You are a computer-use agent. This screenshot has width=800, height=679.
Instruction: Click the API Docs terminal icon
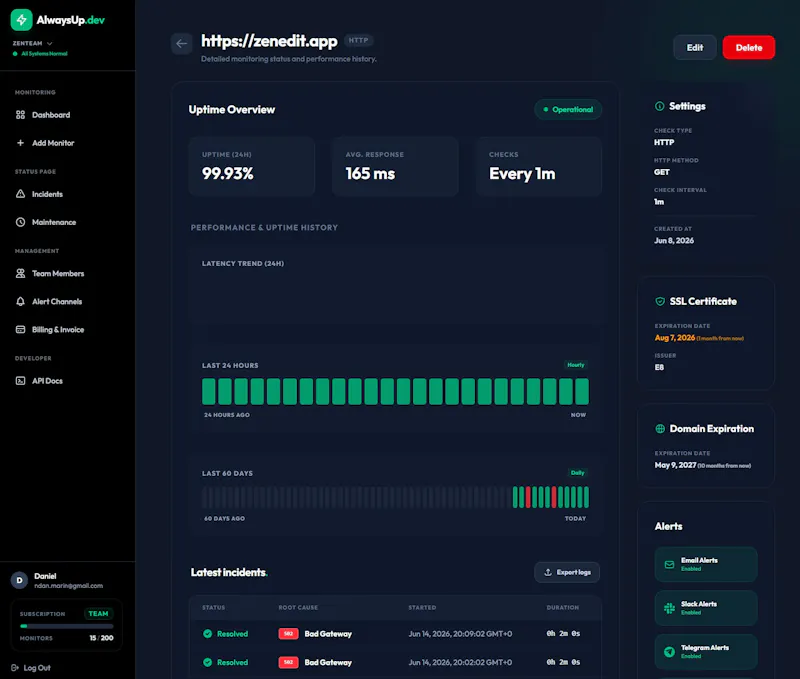pyautogui.click(x=20, y=381)
